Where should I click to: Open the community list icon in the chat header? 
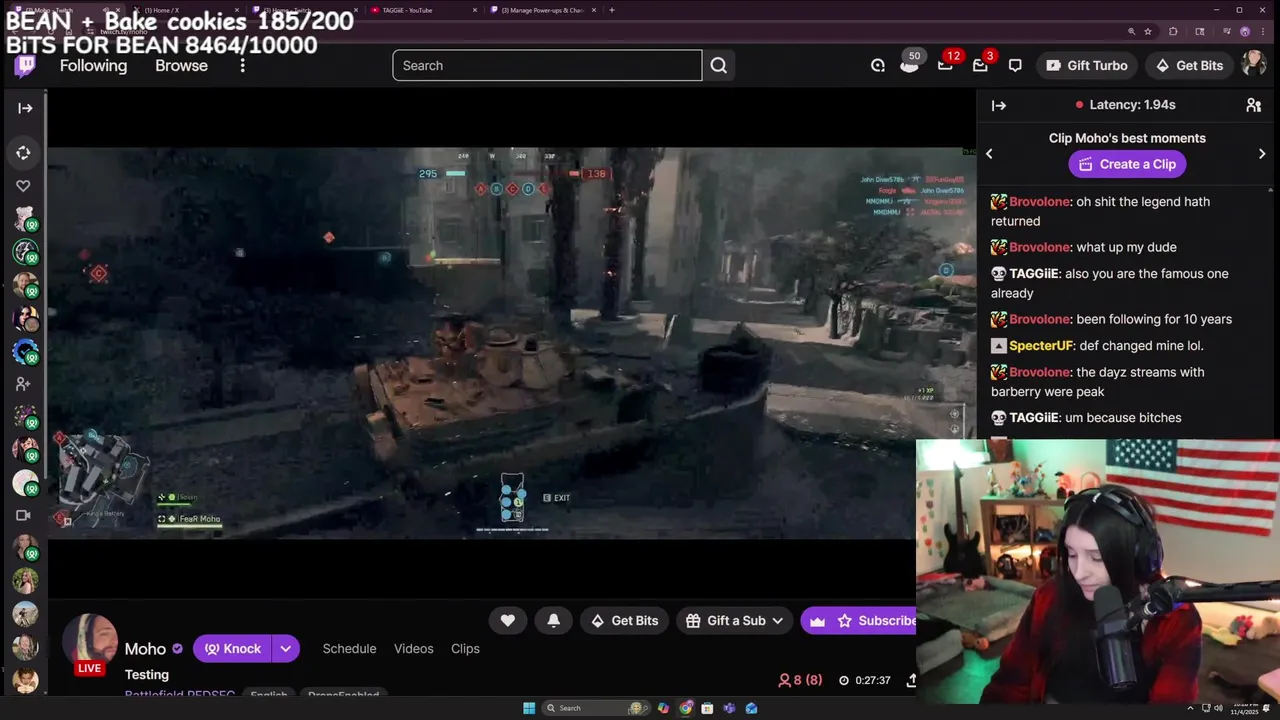(x=1254, y=105)
